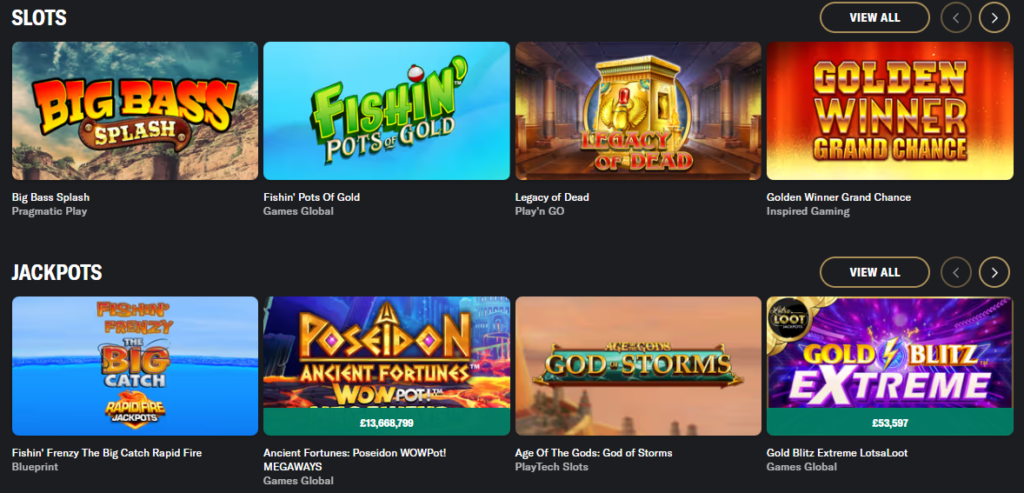Launch Legacy of Dead game tile
The height and width of the screenshot is (493, 1024).
pyautogui.click(x=638, y=111)
